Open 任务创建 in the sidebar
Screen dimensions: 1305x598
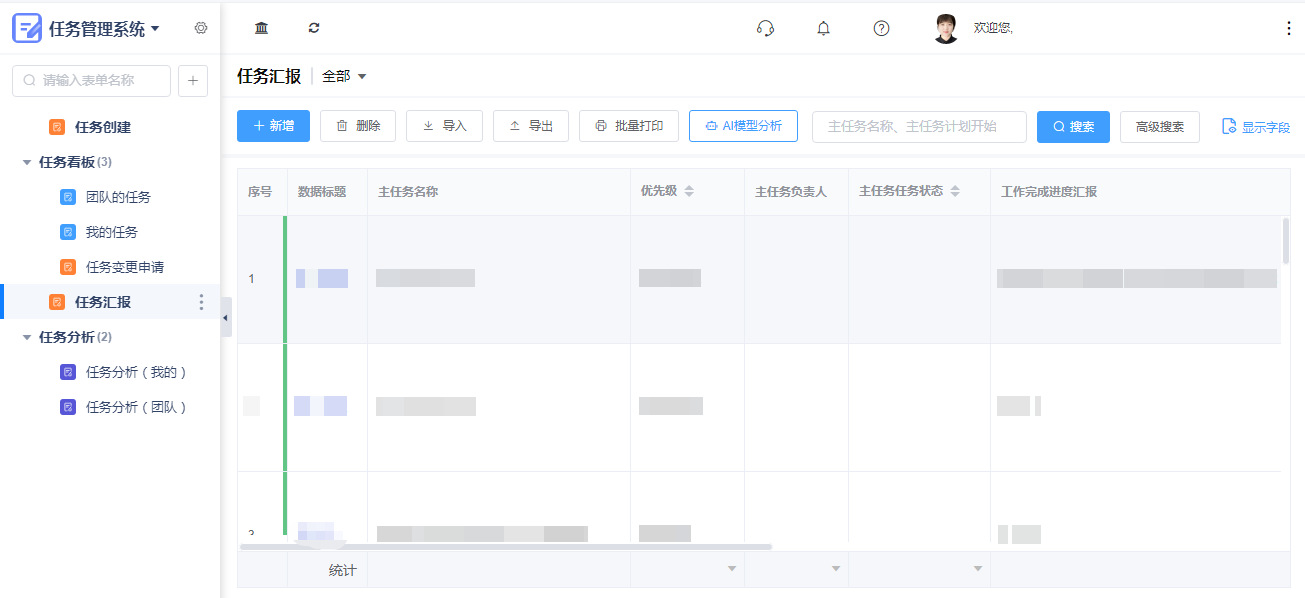103,127
